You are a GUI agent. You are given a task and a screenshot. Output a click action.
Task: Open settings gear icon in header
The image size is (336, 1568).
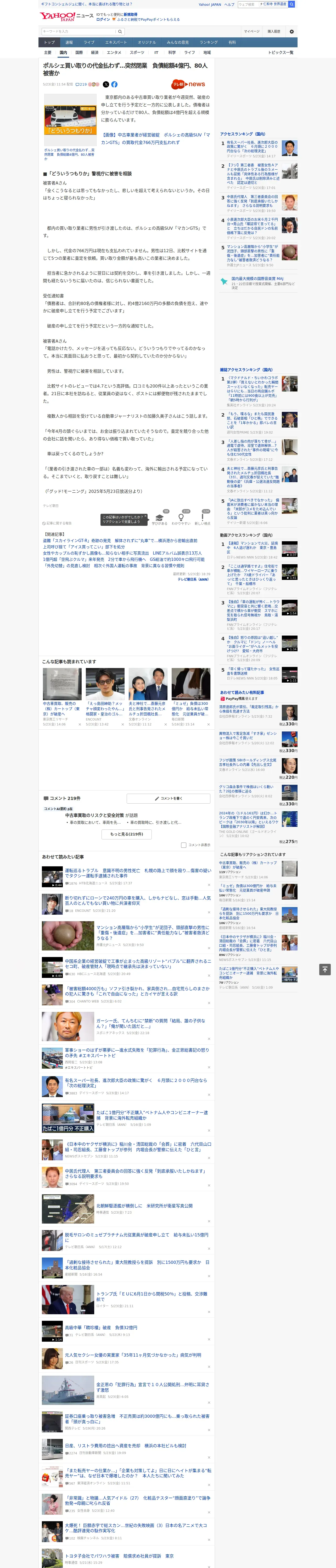click(291, 32)
